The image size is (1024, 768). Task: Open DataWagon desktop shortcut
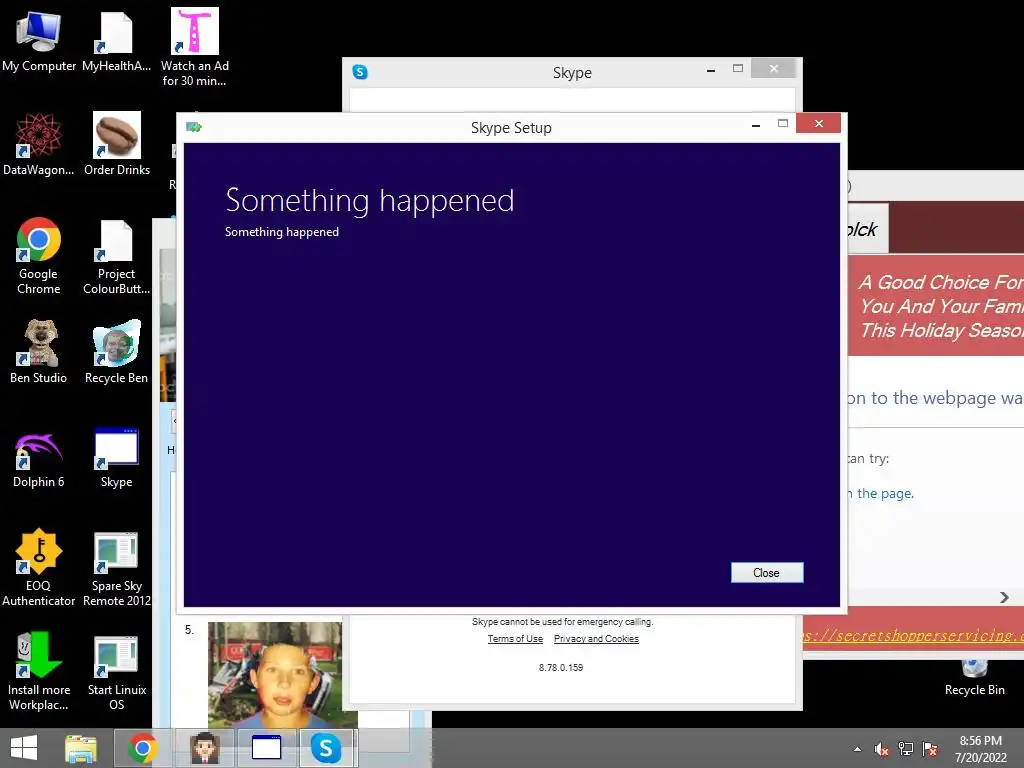(39, 144)
